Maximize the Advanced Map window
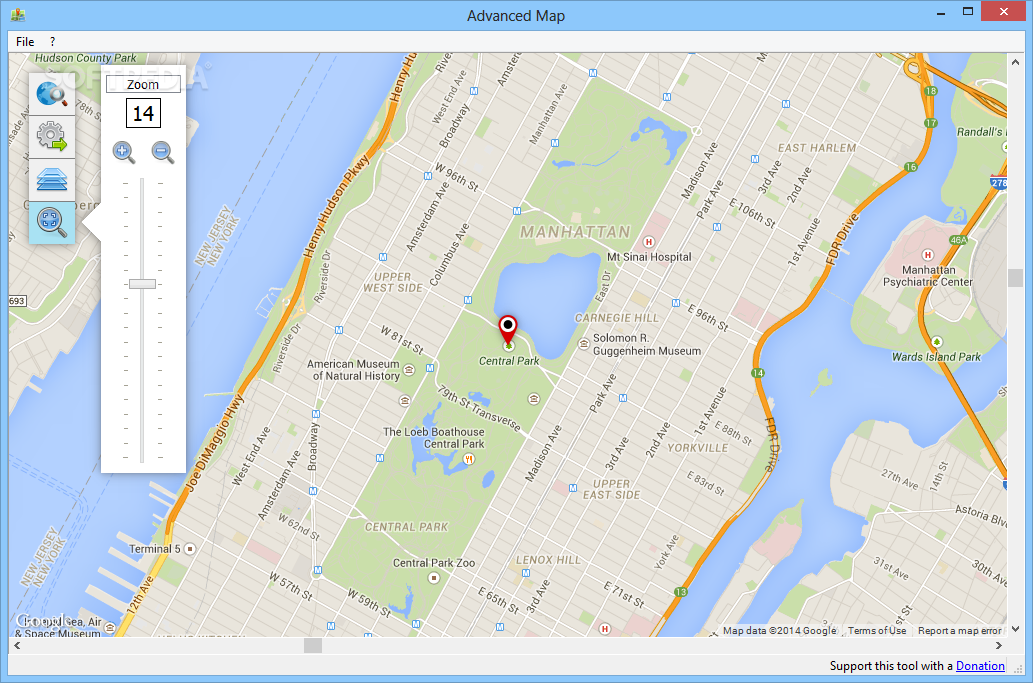 (x=968, y=12)
